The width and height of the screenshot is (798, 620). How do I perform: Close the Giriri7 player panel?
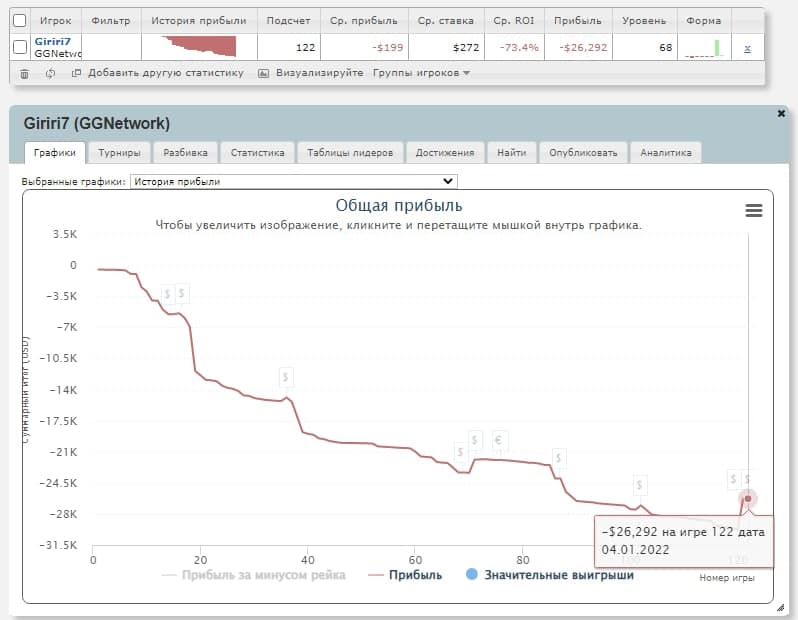781,114
